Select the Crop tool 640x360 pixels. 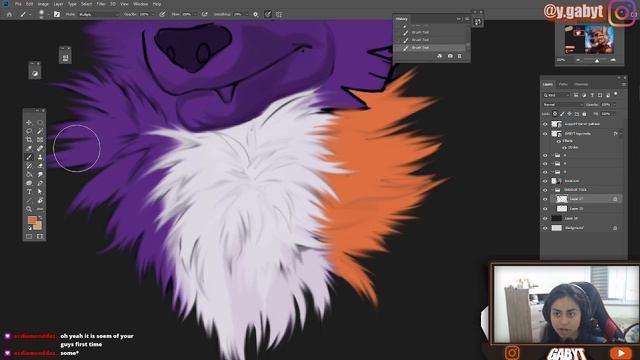click(29, 140)
